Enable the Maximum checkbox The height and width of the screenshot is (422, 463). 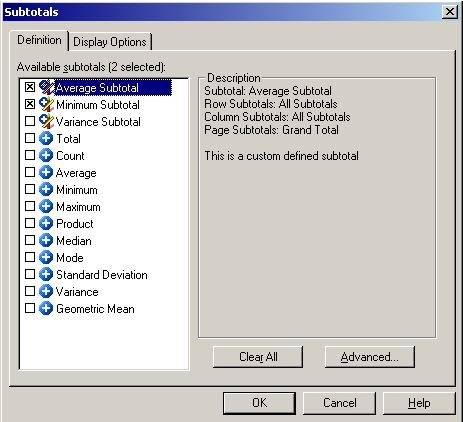pyautogui.click(x=30, y=206)
